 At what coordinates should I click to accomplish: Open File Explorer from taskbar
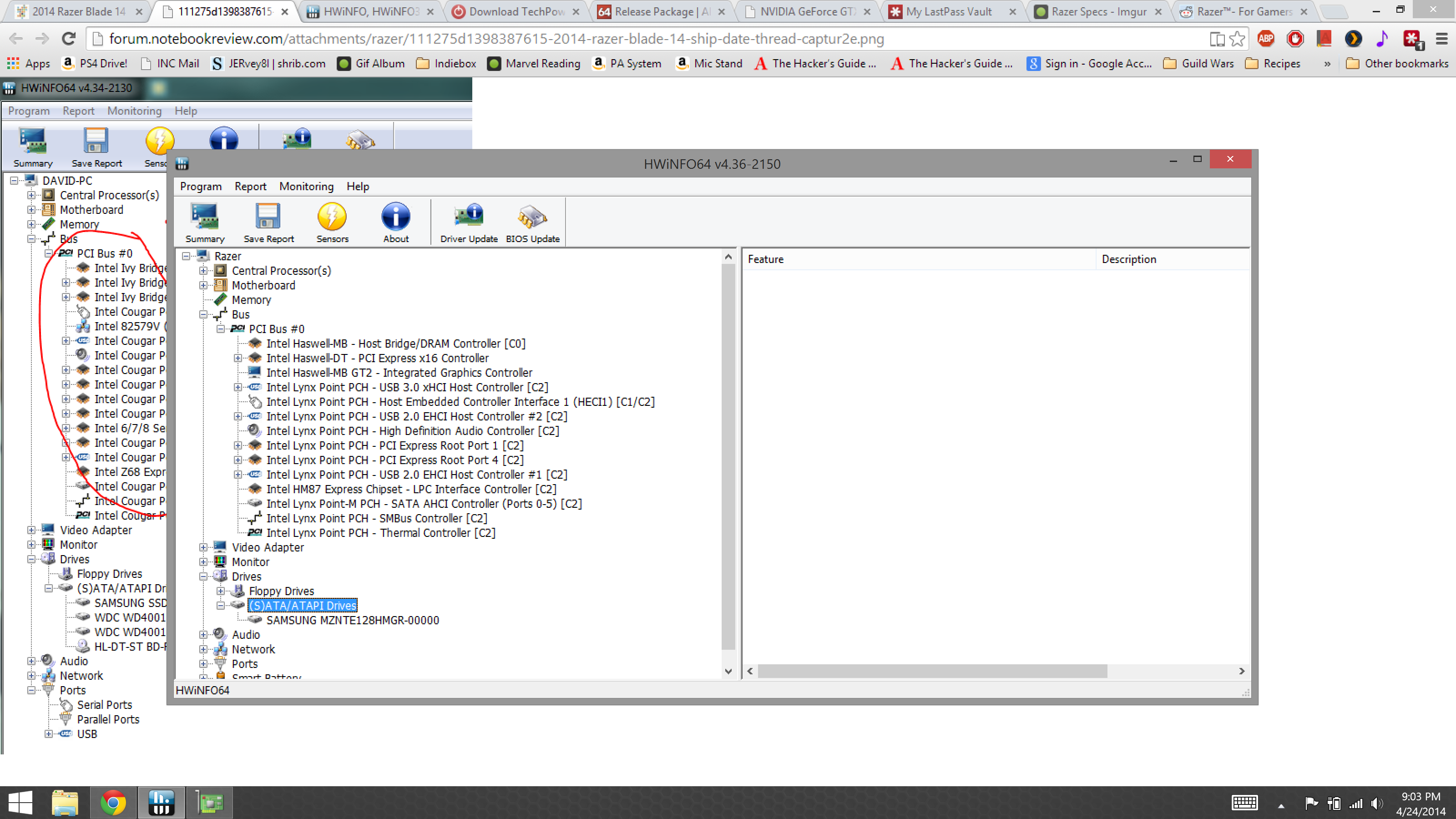pyautogui.click(x=65, y=803)
